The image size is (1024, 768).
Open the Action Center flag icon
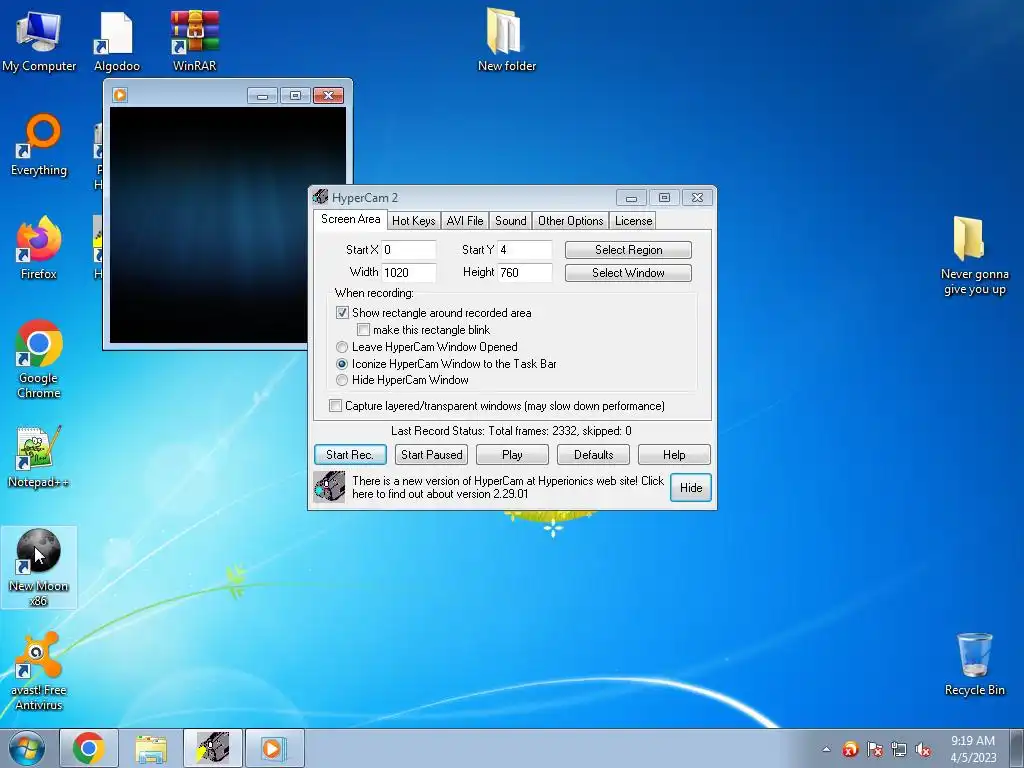[x=875, y=749]
